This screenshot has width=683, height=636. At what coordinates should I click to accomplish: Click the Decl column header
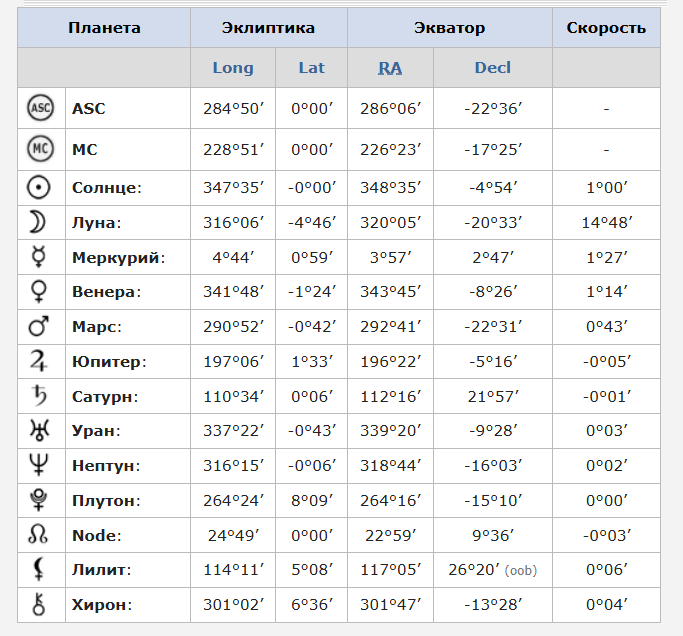[x=493, y=68]
